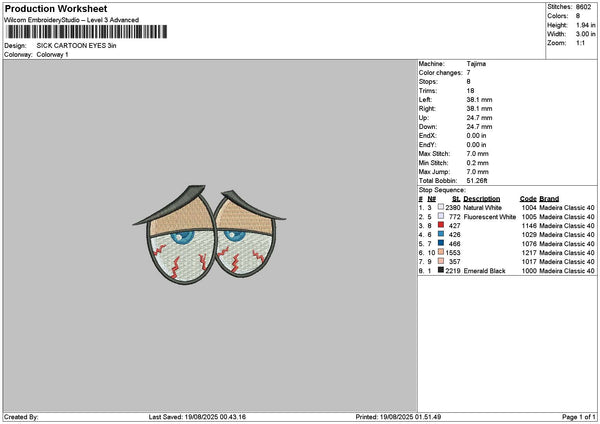
Task: Click the 'Created By:' footer label
Action: pos(21,417)
